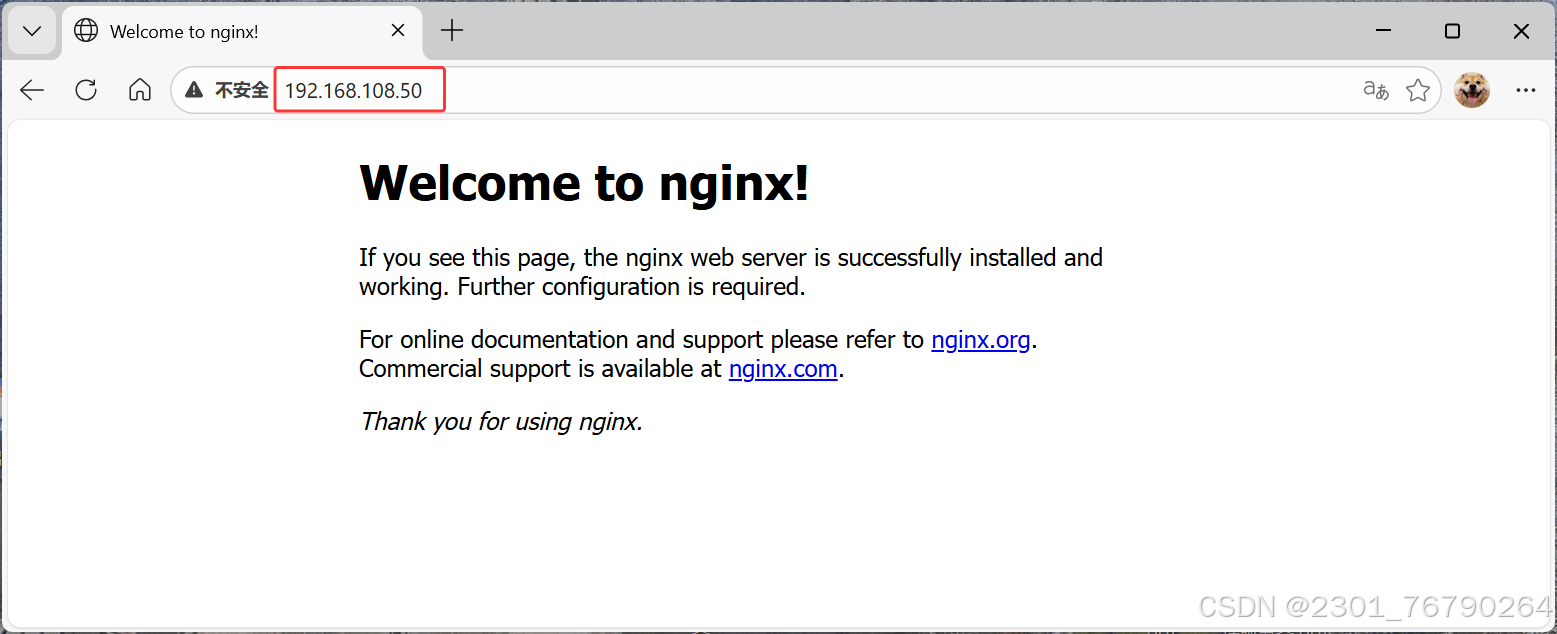This screenshot has height=634, width=1557.
Task: Click the globe favicon on the tab
Action: (87, 31)
